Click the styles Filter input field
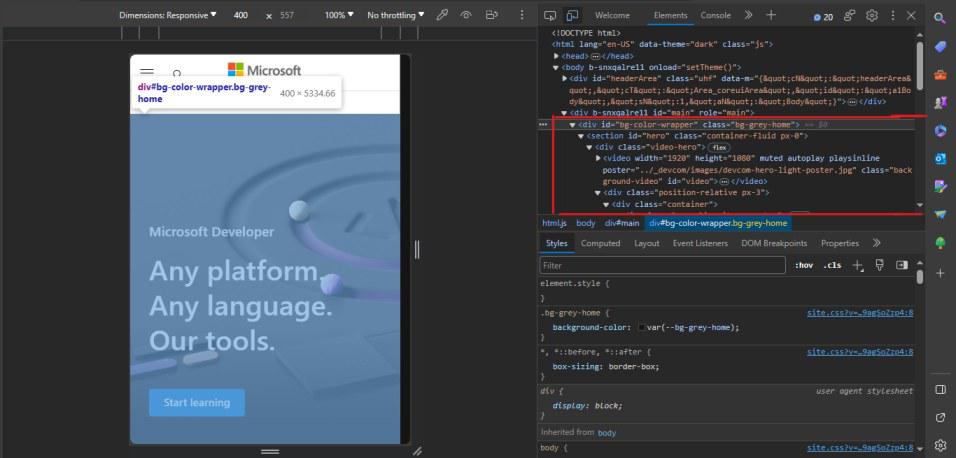The image size is (956, 458). 660,266
